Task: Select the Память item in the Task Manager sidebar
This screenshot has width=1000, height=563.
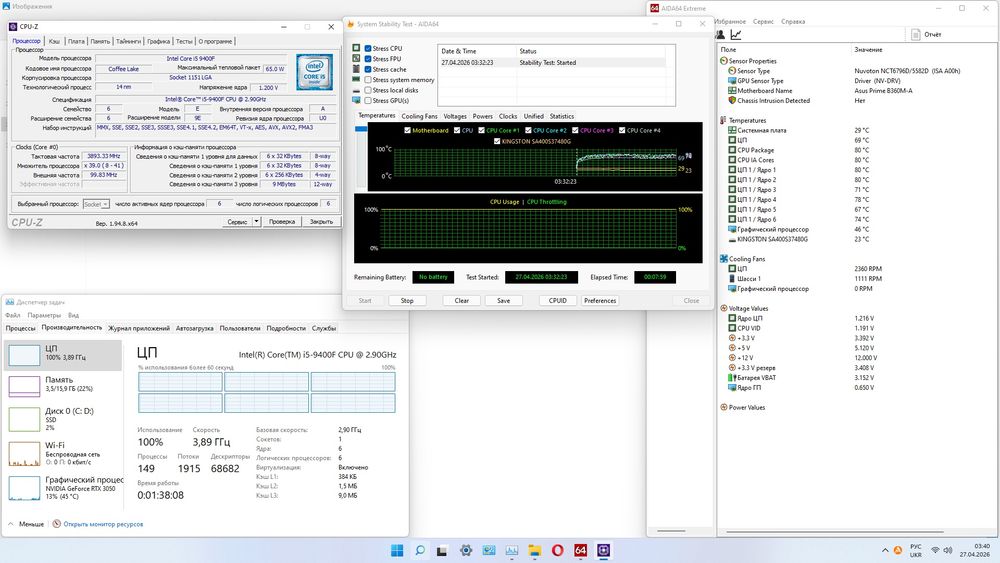Action: pos(62,385)
